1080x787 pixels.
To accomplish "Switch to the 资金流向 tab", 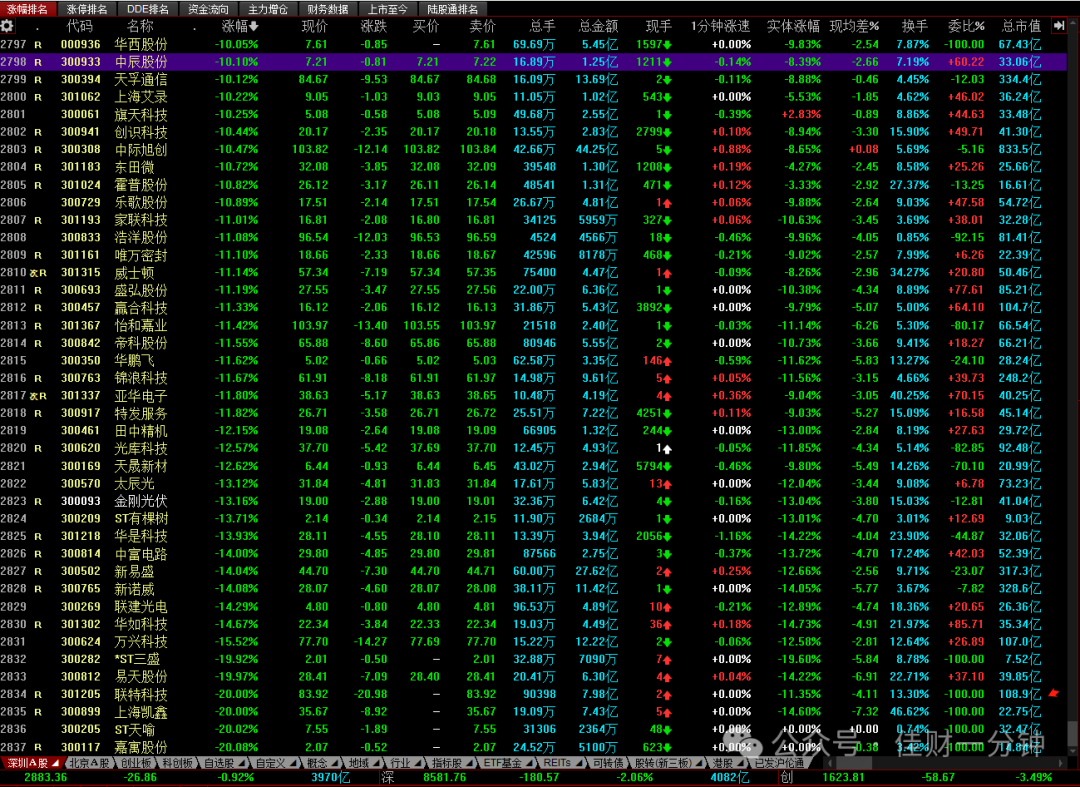I will coord(208,9).
